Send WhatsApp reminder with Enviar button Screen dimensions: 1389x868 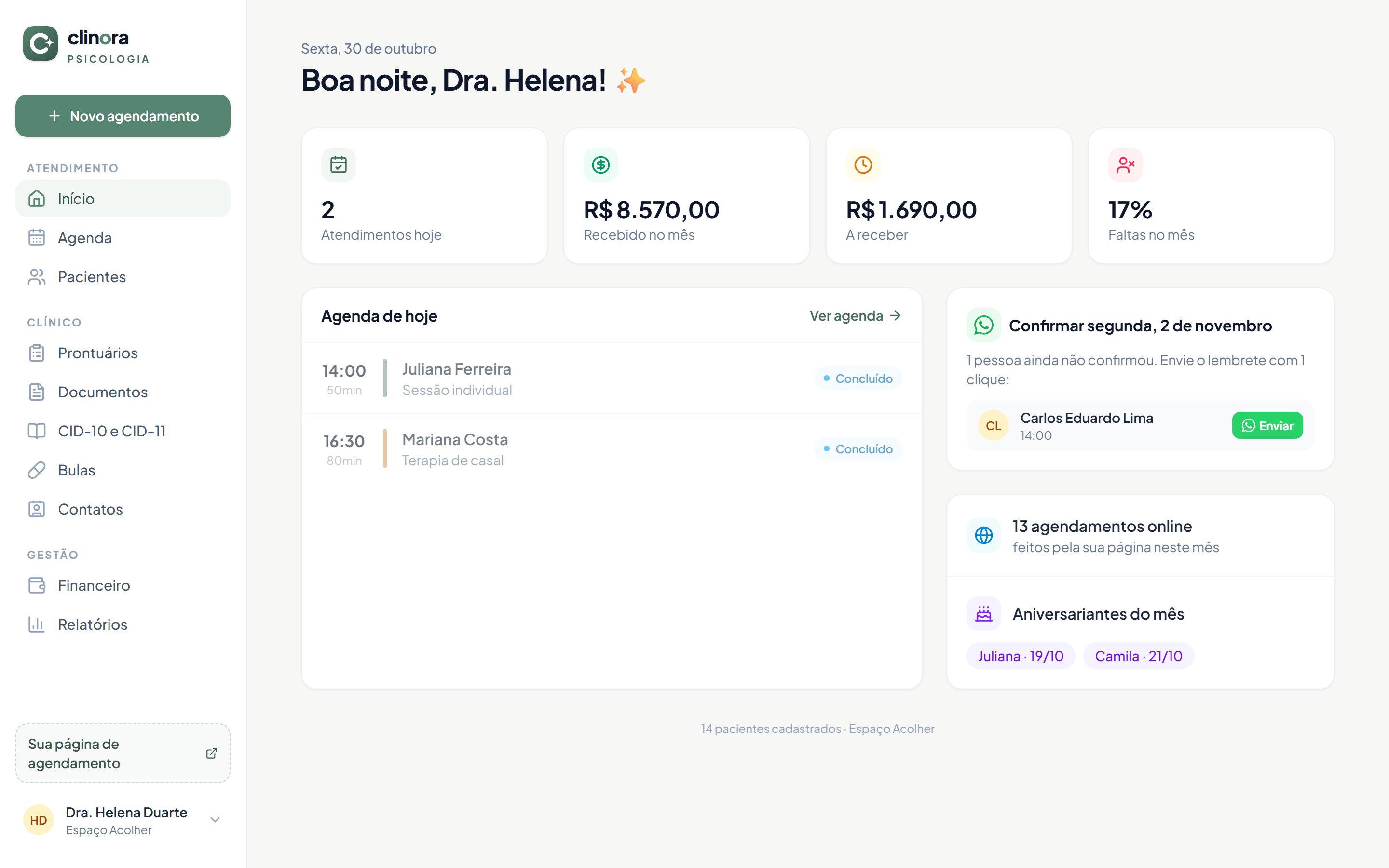pyautogui.click(x=1267, y=425)
